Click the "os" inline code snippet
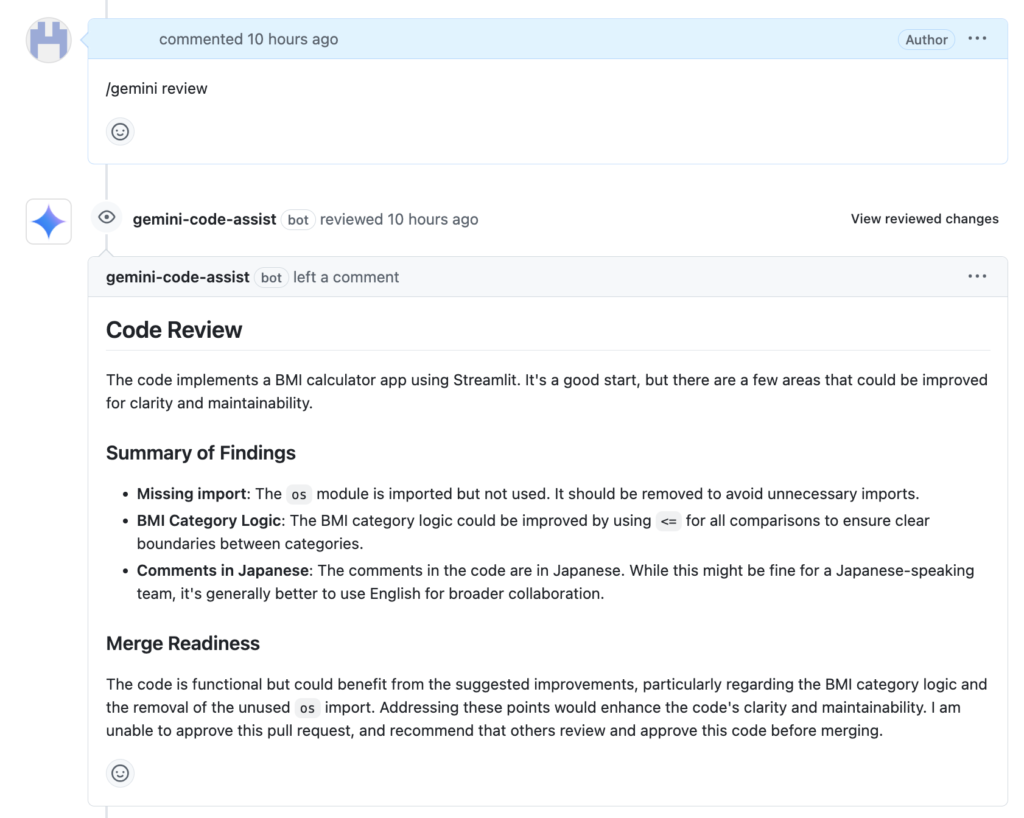Viewport: 1024px width, 818px height. (x=299, y=493)
